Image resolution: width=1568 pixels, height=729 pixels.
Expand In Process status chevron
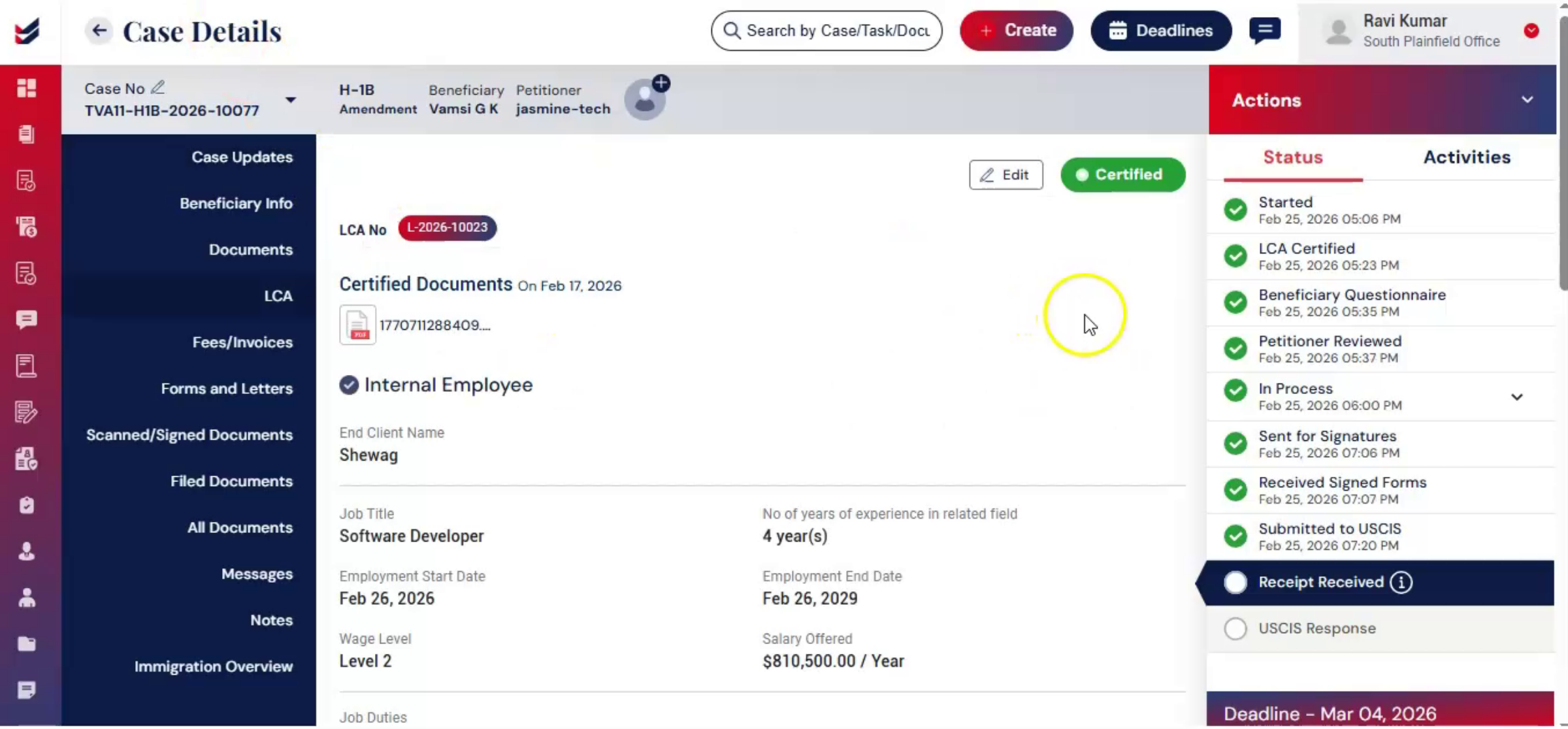tap(1517, 397)
